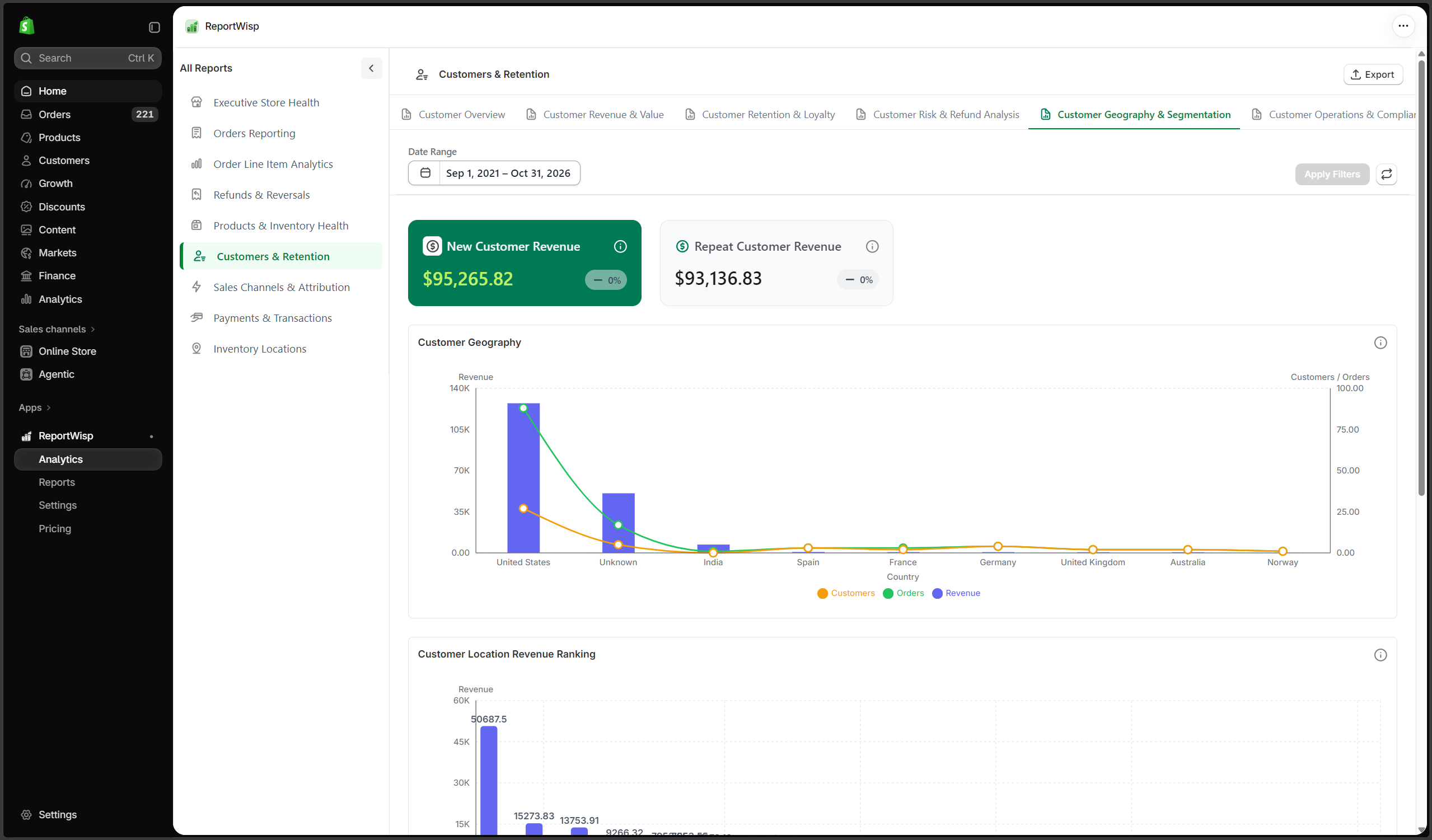
Task: Expand the Sales channels section
Action: pos(56,329)
